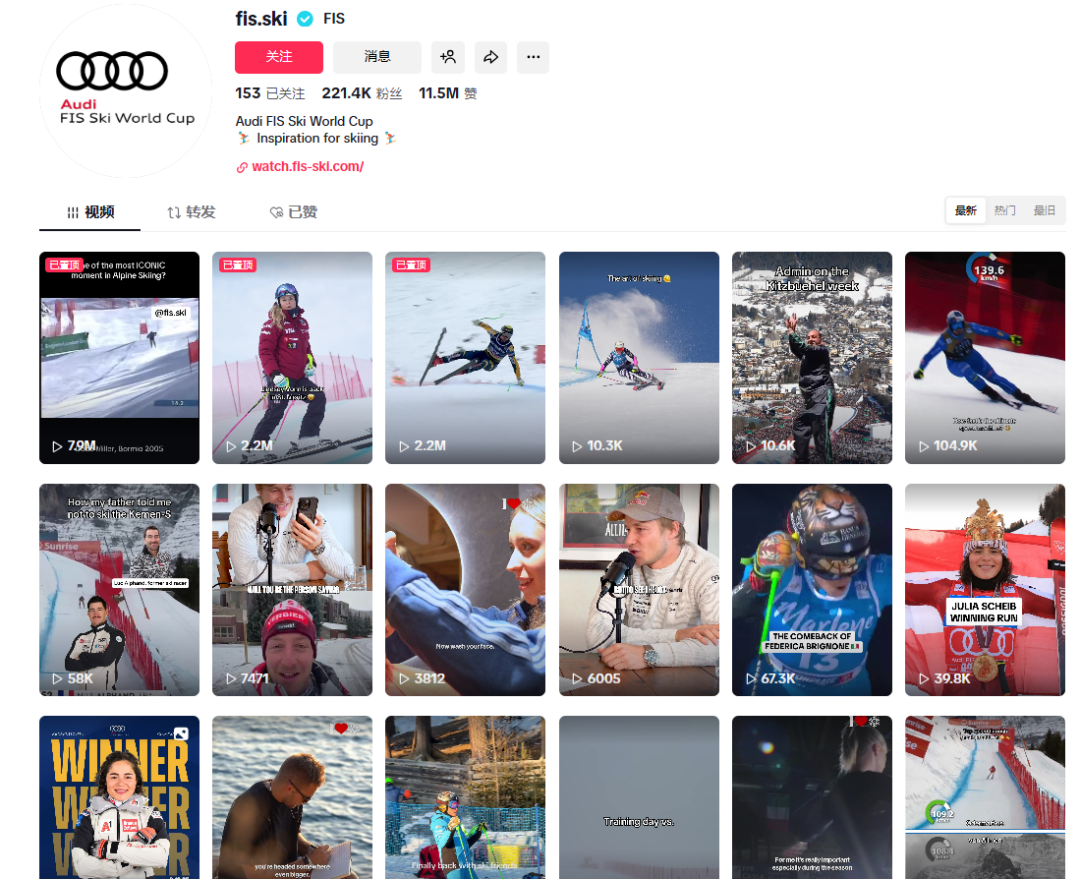Image resolution: width=1080 pixels, height=879 pixels.
Task: View the 221.4K 粉丝 followers list
Action: (361, 93)
